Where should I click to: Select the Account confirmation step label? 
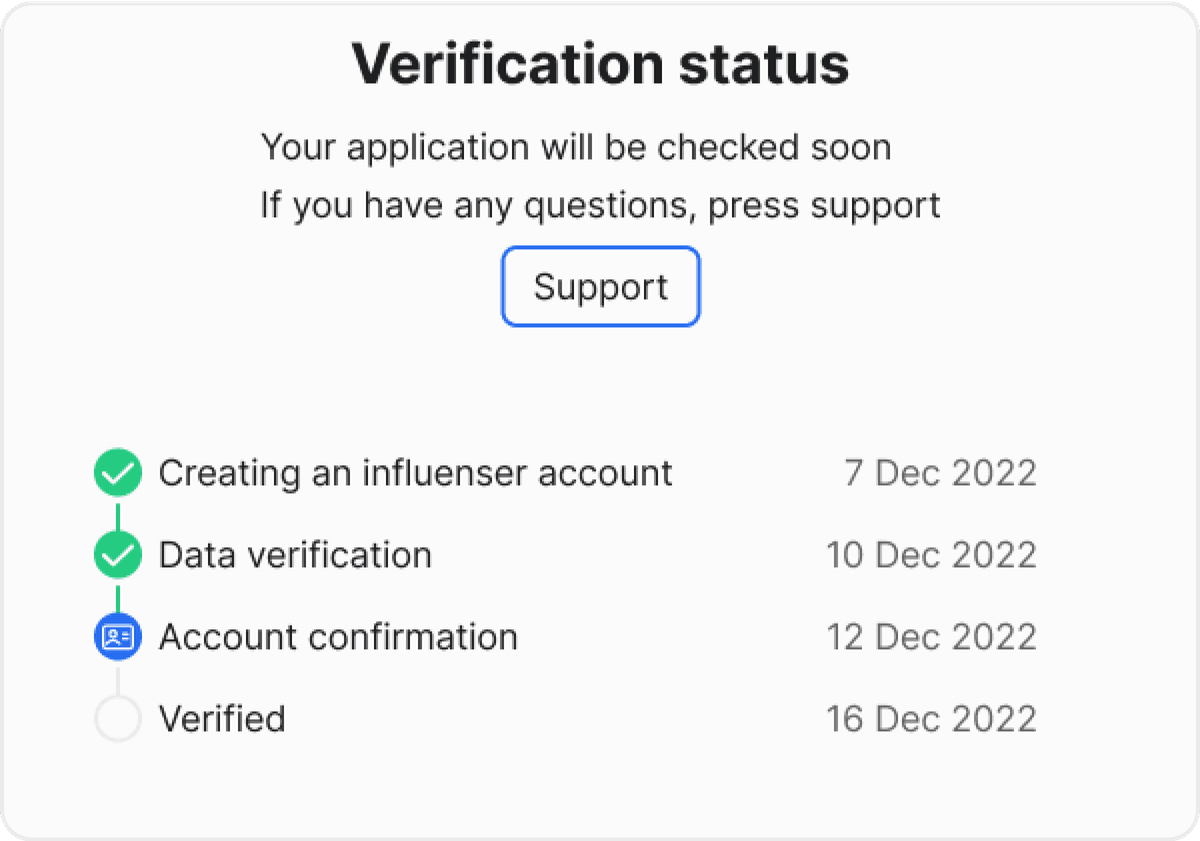pyautogui.click(x=338, y=637)
